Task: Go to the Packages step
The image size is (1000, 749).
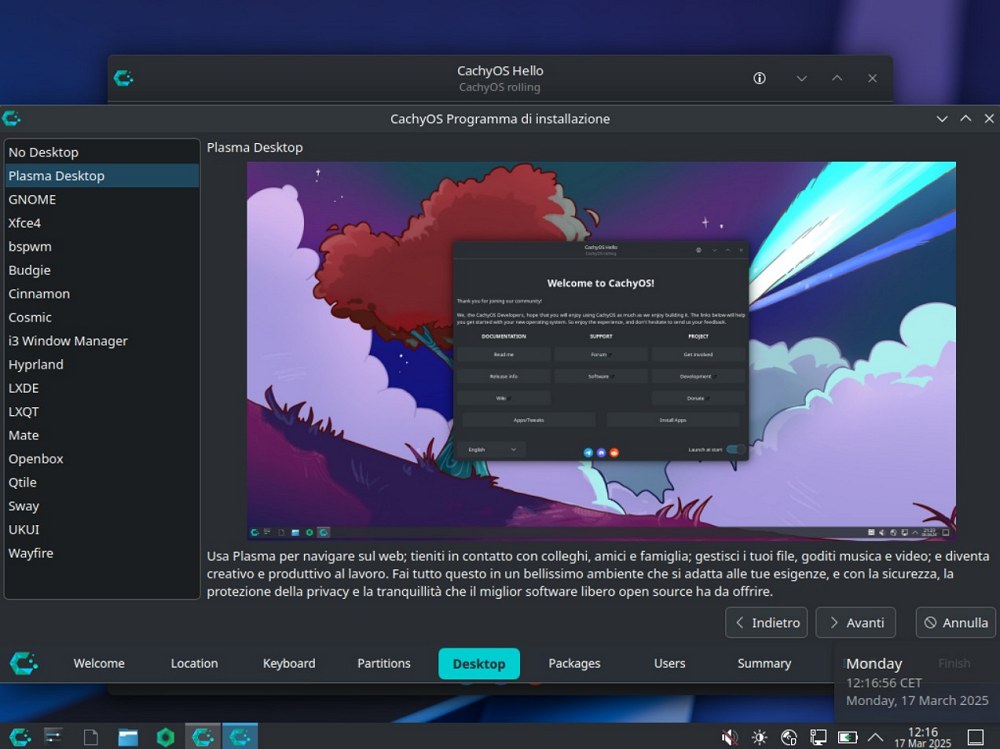Action: 574,664
